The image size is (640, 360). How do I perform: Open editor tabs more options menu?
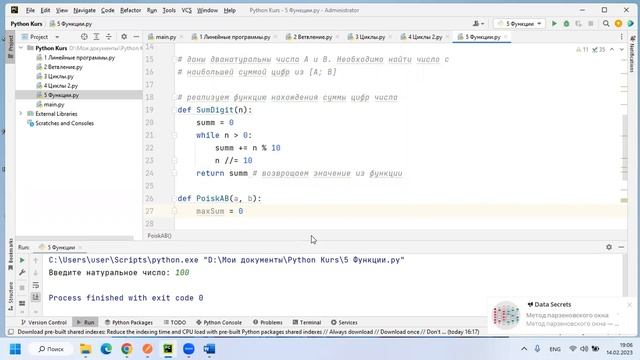click(x=622, y=37)
